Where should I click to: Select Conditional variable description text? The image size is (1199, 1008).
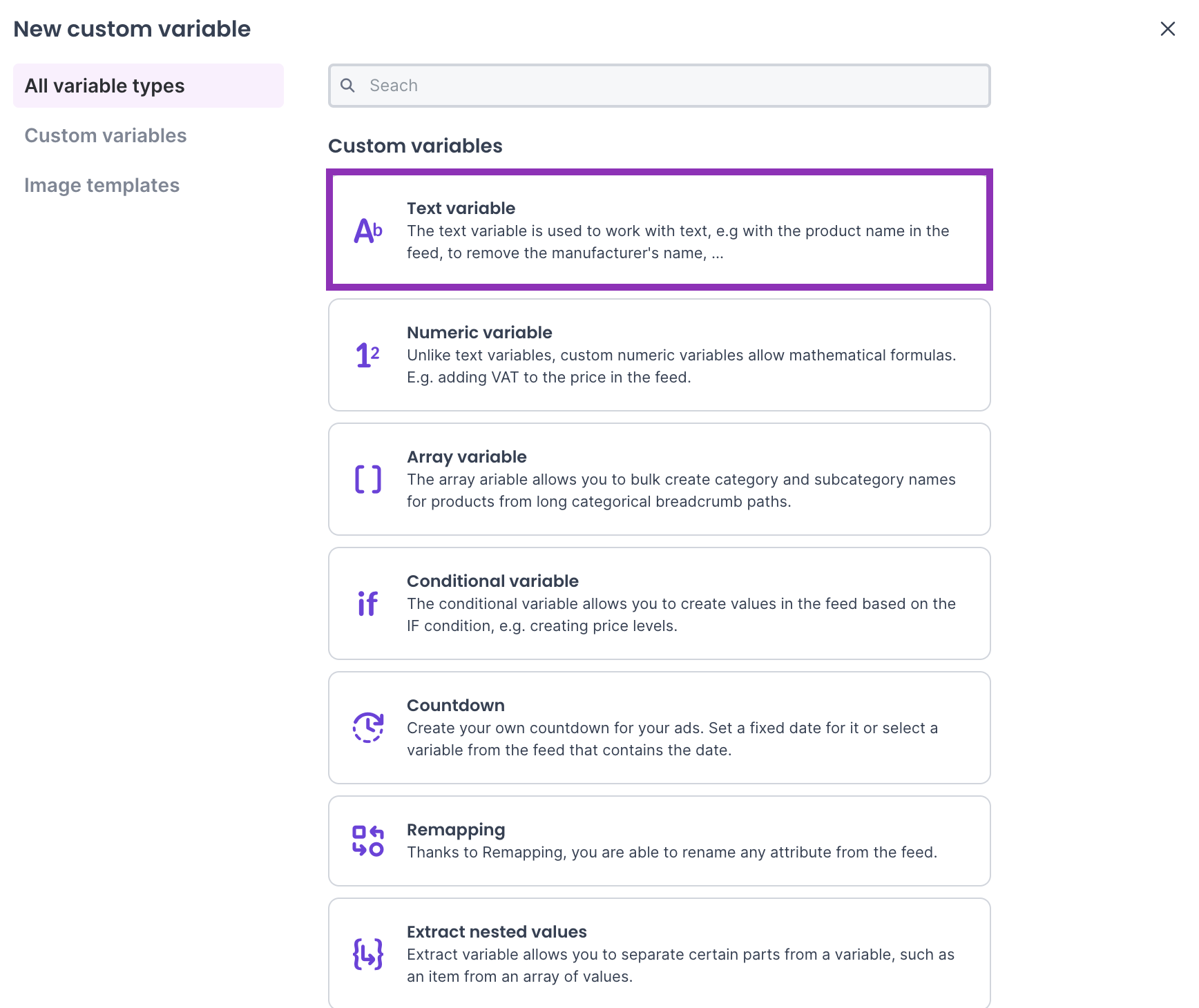point(681,614)
